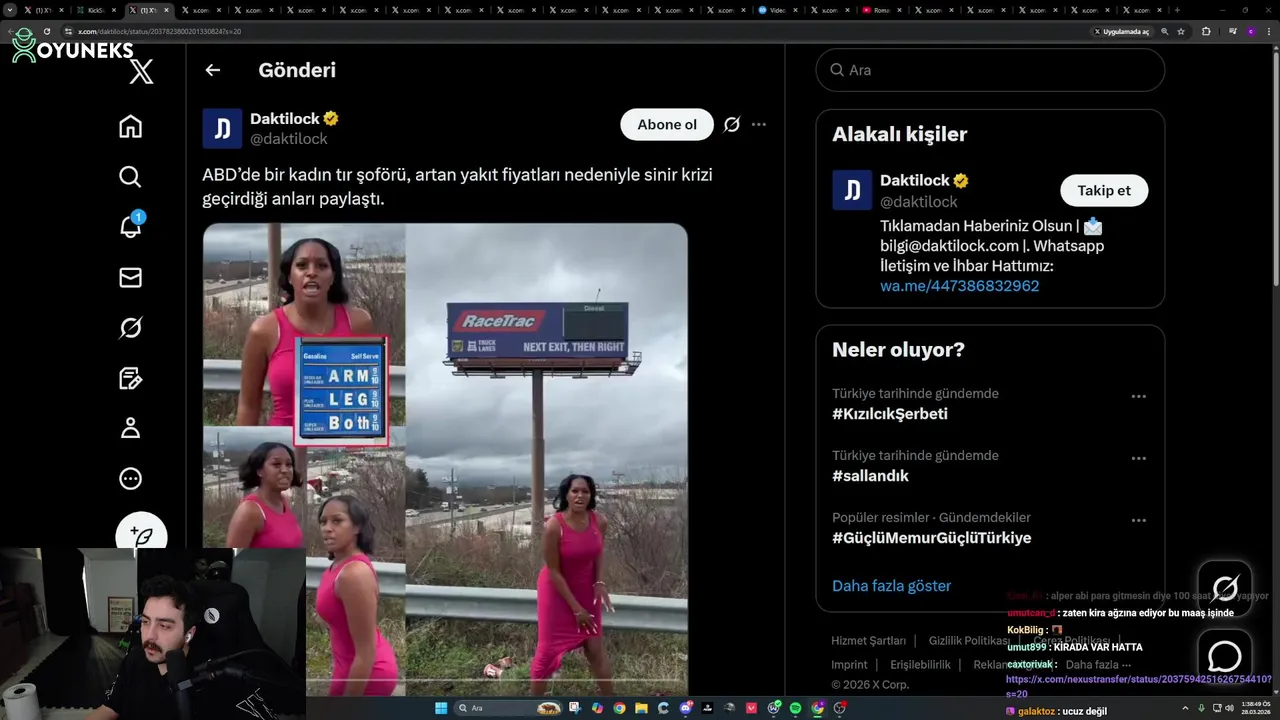Viewport: 1280px width, 720px height.
Task: Subscribe with the Abone ol button
Action: [x=667, y=124]
